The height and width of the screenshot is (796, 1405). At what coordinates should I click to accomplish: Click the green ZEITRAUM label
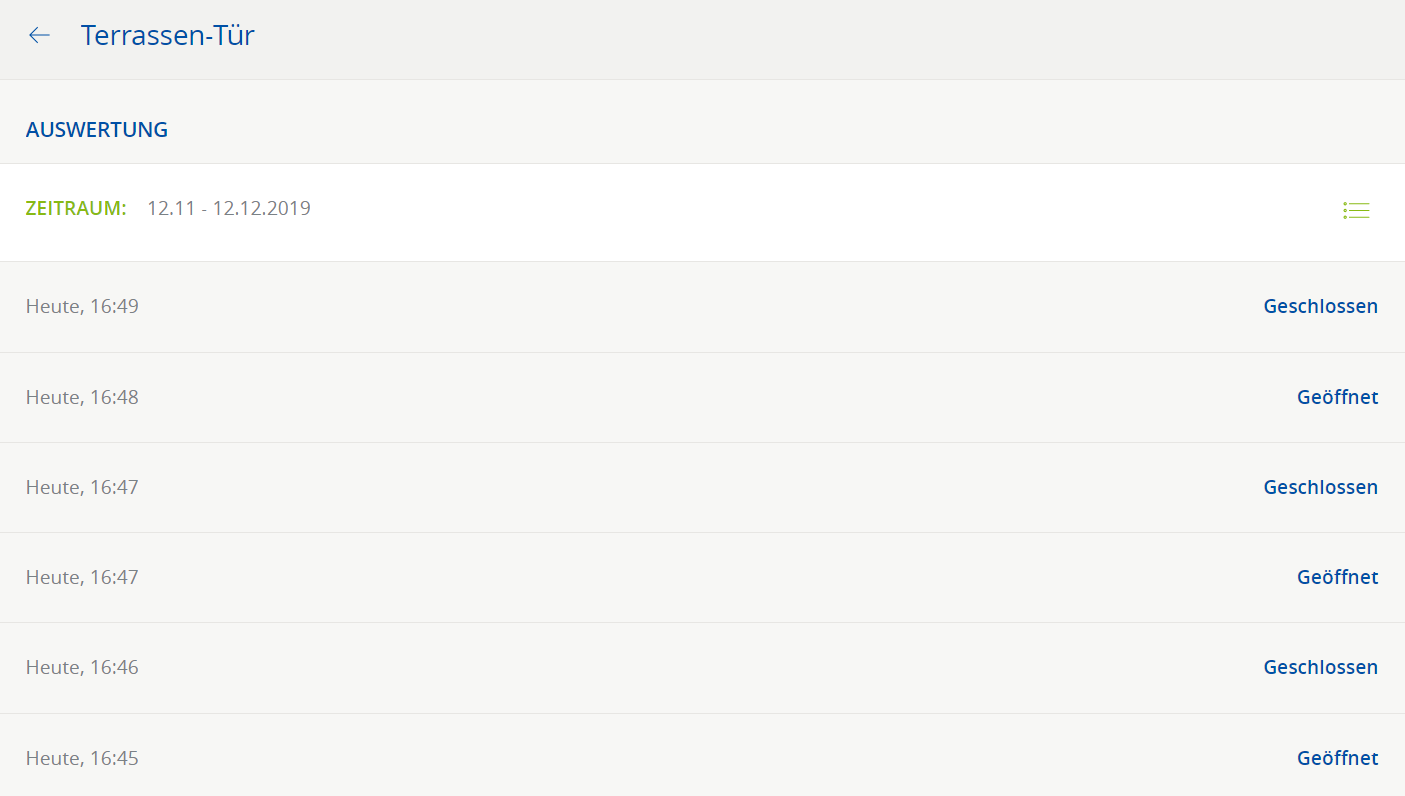(76, 209)
